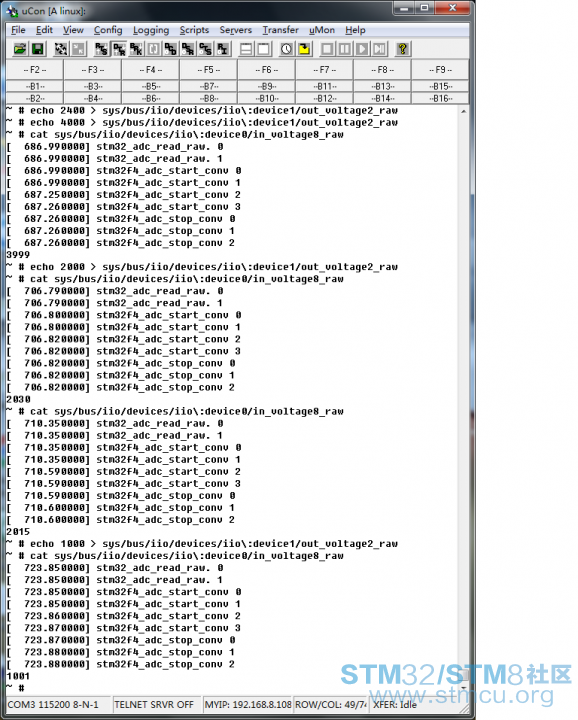
Task: Click the MYIP 192.168.8.108 status field
Action: (x=248, y=704)
